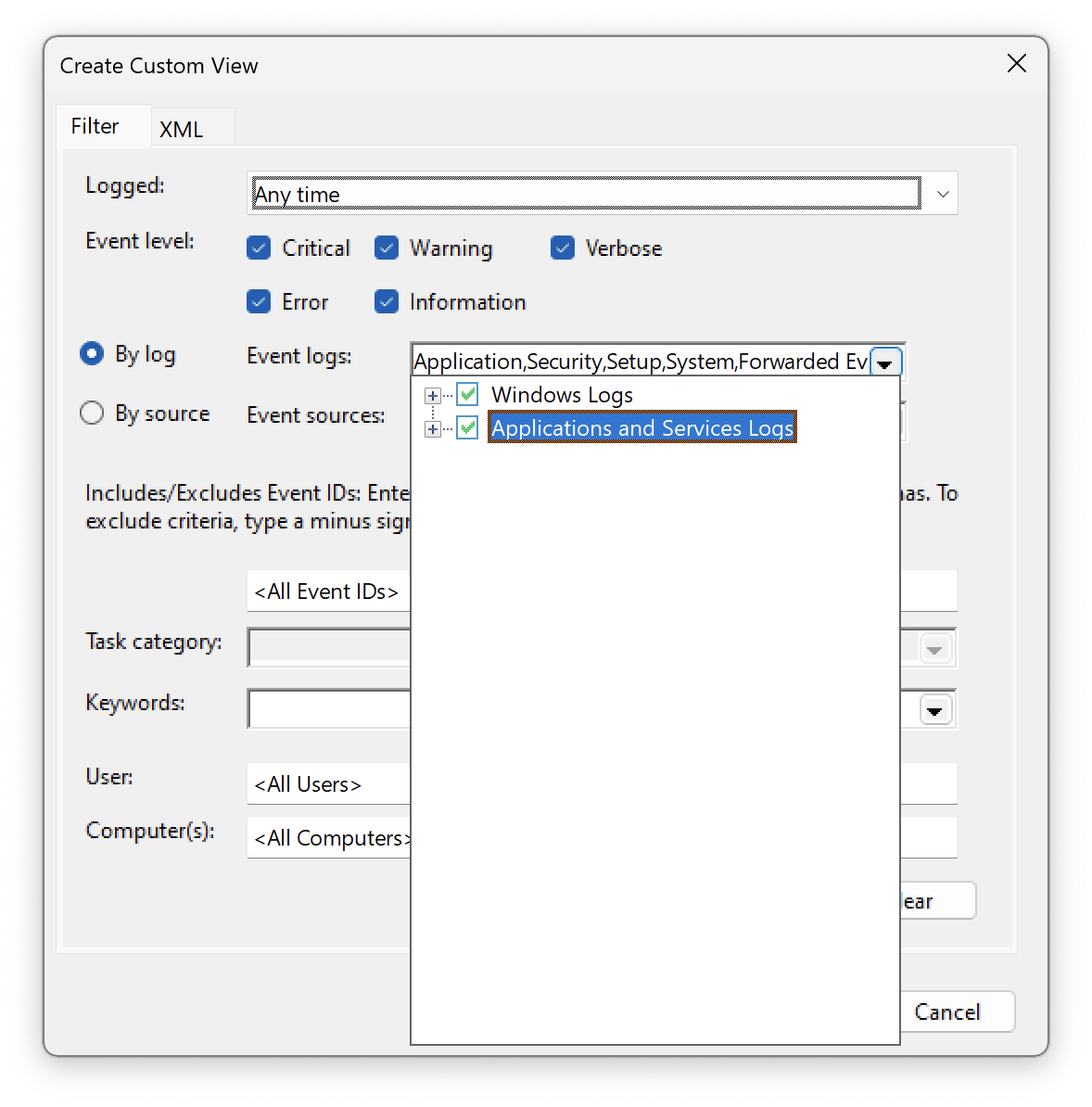This screenshot has width=1092, height=1107.
Task: Uncheck the Windows Logs tree item
Action: pyautogui.click(x=468, y=394)
